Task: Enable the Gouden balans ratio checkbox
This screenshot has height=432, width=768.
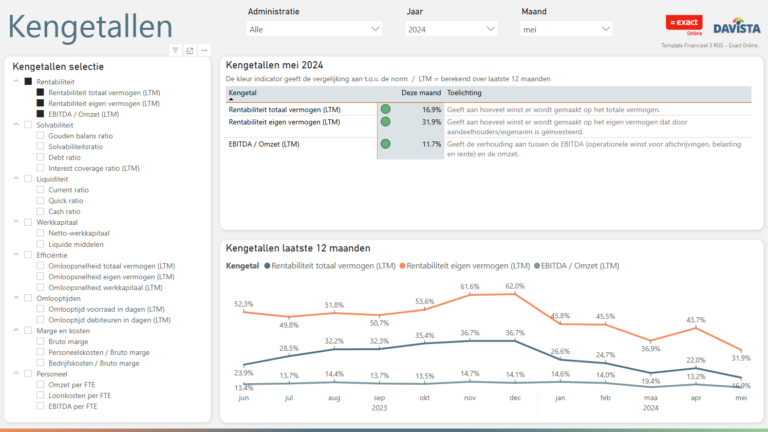Action: pyautogui.click(x=40, y=136)
